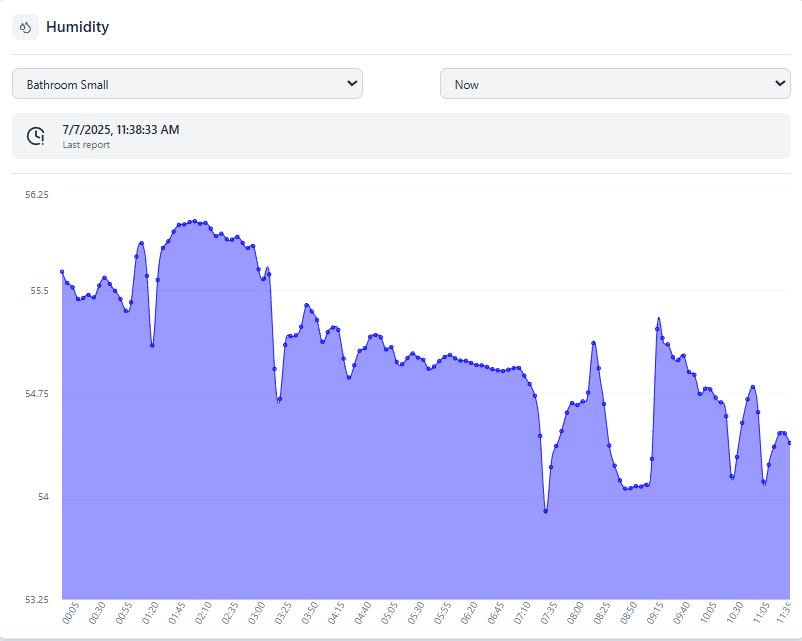Image resolution: width=802 pixels, height=641 pixels.
Task: Click the 00:05 x-axis time label
Action: pyautogui.click(x=69, y=614)
